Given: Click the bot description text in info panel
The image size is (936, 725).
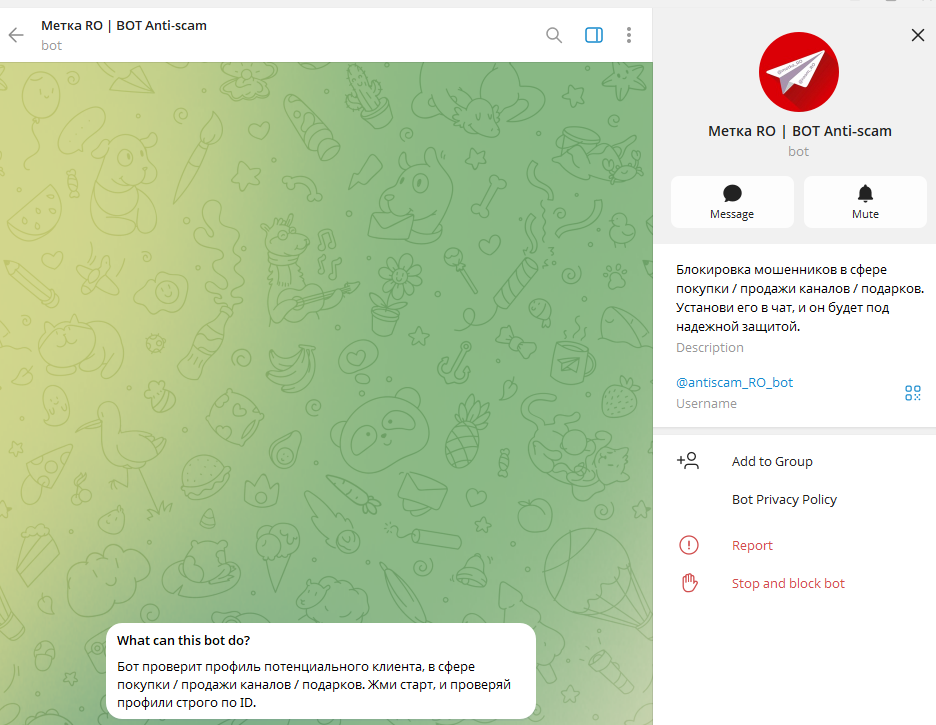Looking at the screenshot, I should [x=799, y=298].
